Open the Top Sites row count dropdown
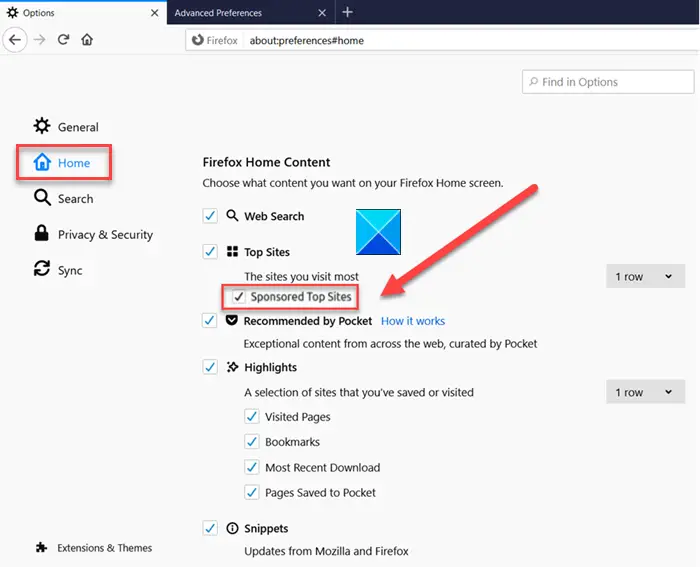This screenshot has width=700, height=567. (x=645, y=276)
